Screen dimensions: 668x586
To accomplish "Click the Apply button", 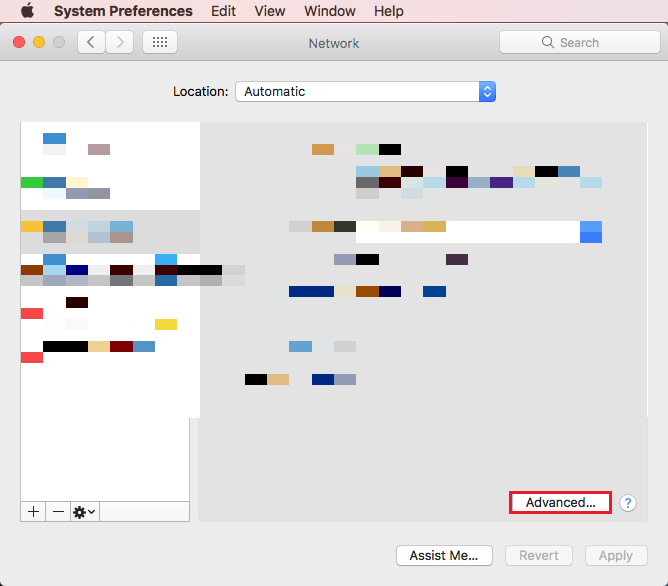I will pyautogui.click(x=616, y=555).
